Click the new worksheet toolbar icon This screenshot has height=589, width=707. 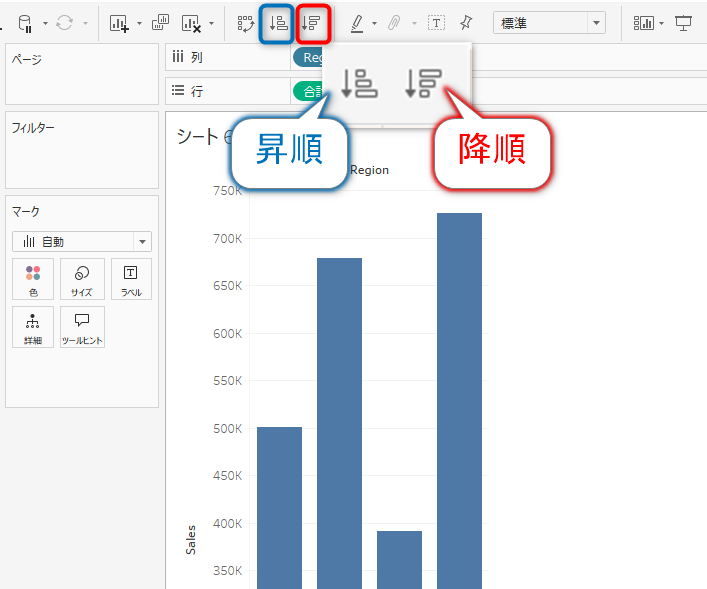coord(119,23)
